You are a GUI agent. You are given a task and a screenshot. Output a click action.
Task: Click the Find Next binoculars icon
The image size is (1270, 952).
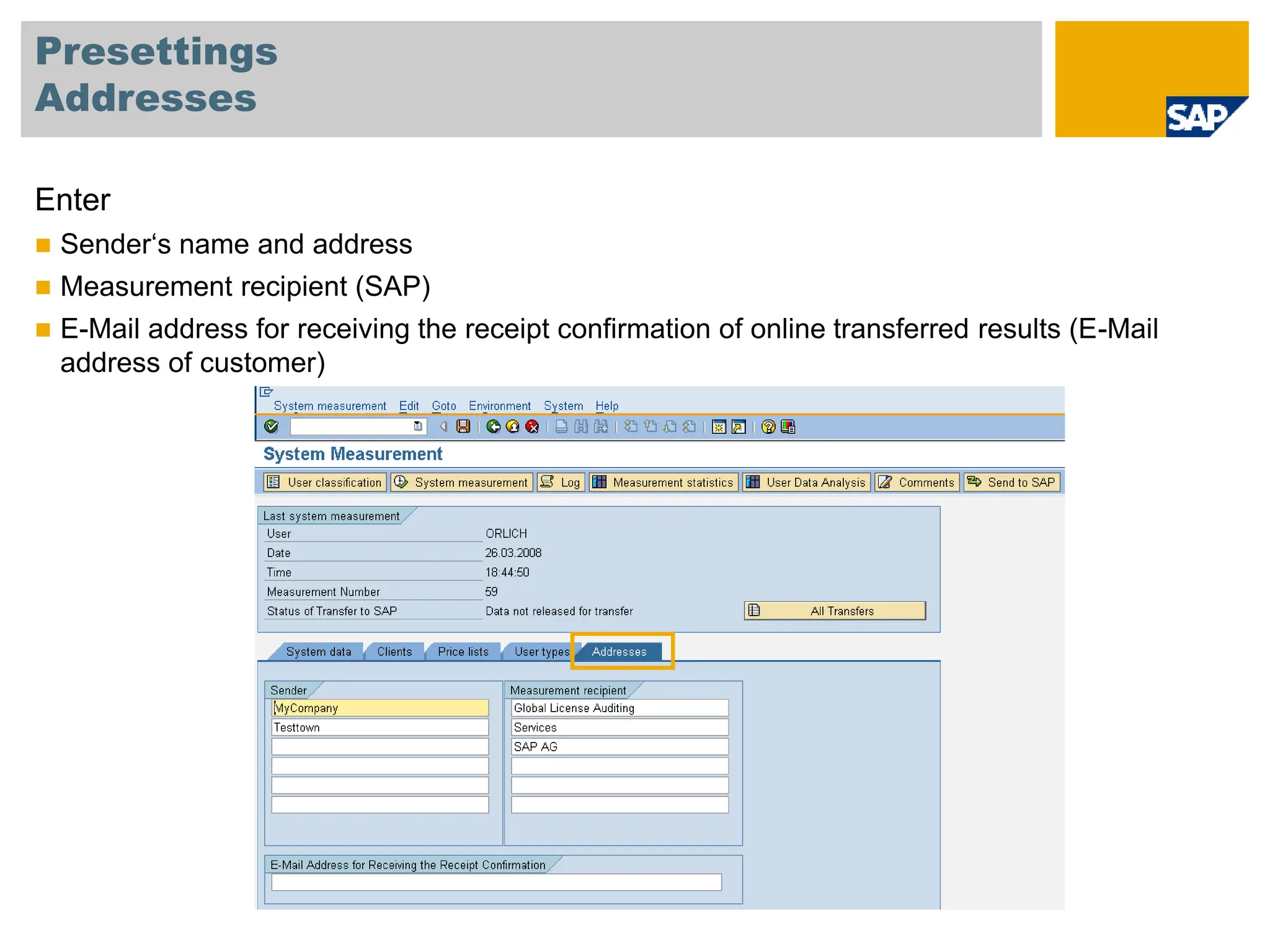[601, 426]
